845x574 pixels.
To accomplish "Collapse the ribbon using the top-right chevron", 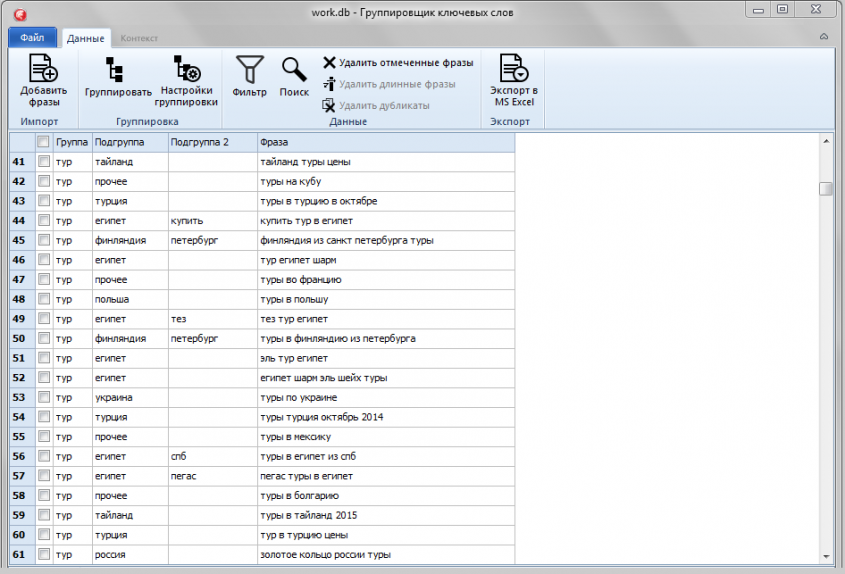I will point(823,37).
